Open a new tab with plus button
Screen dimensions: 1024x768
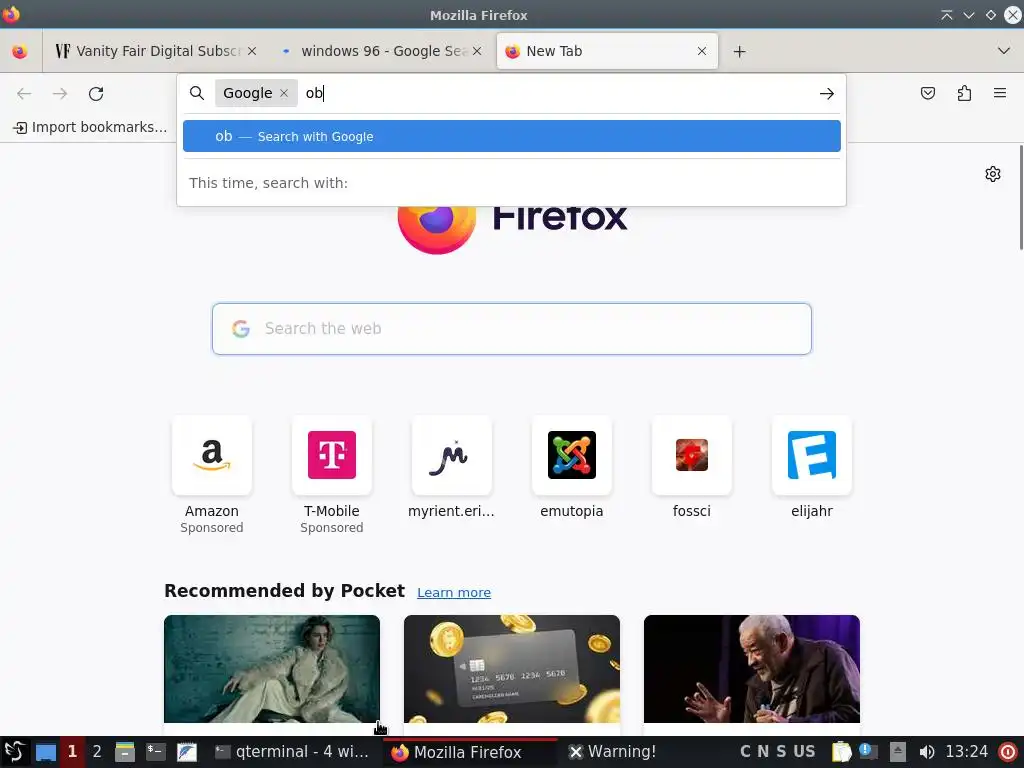[x=739, y=52]
